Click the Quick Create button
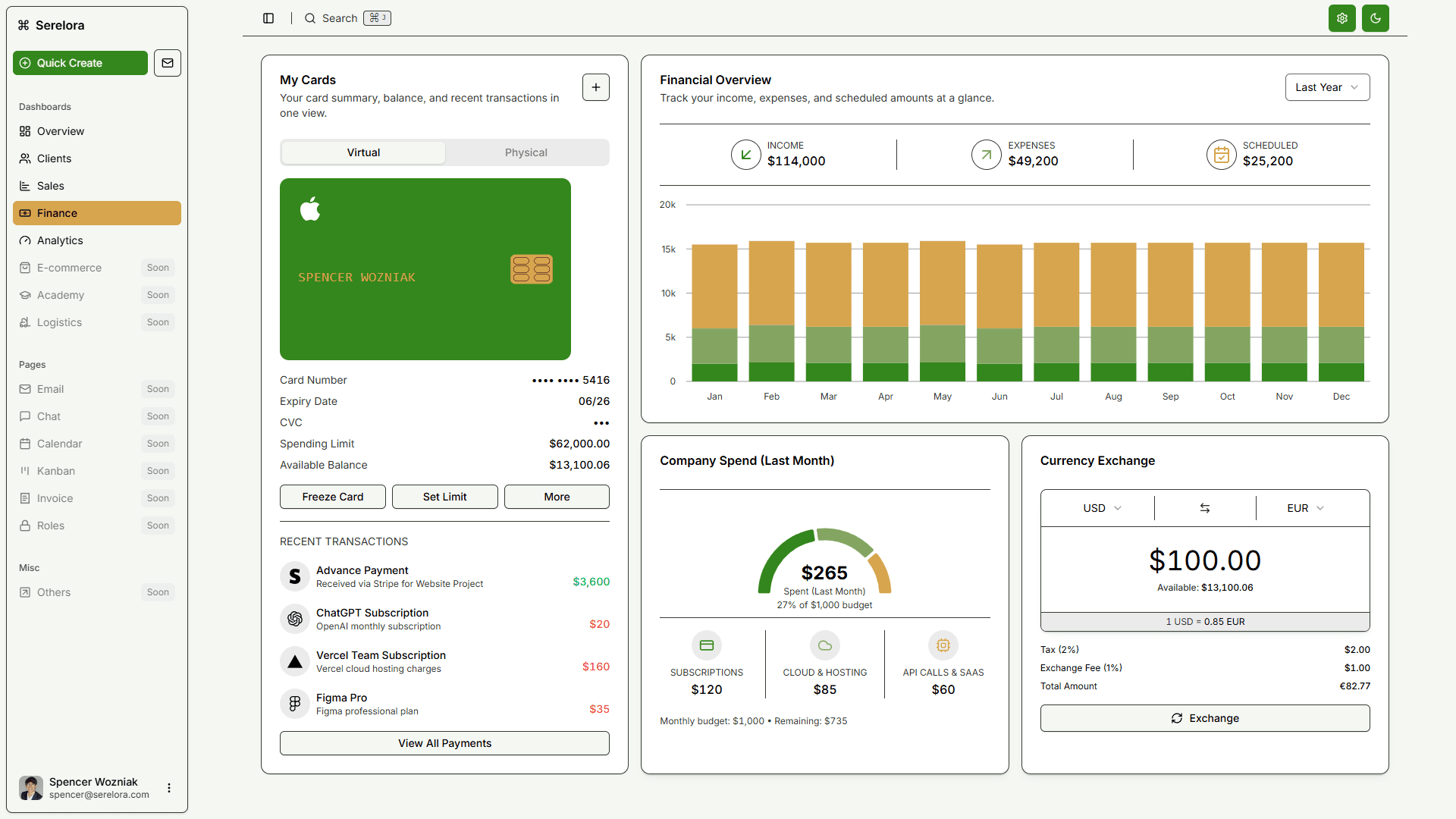 tap(80, 63)
